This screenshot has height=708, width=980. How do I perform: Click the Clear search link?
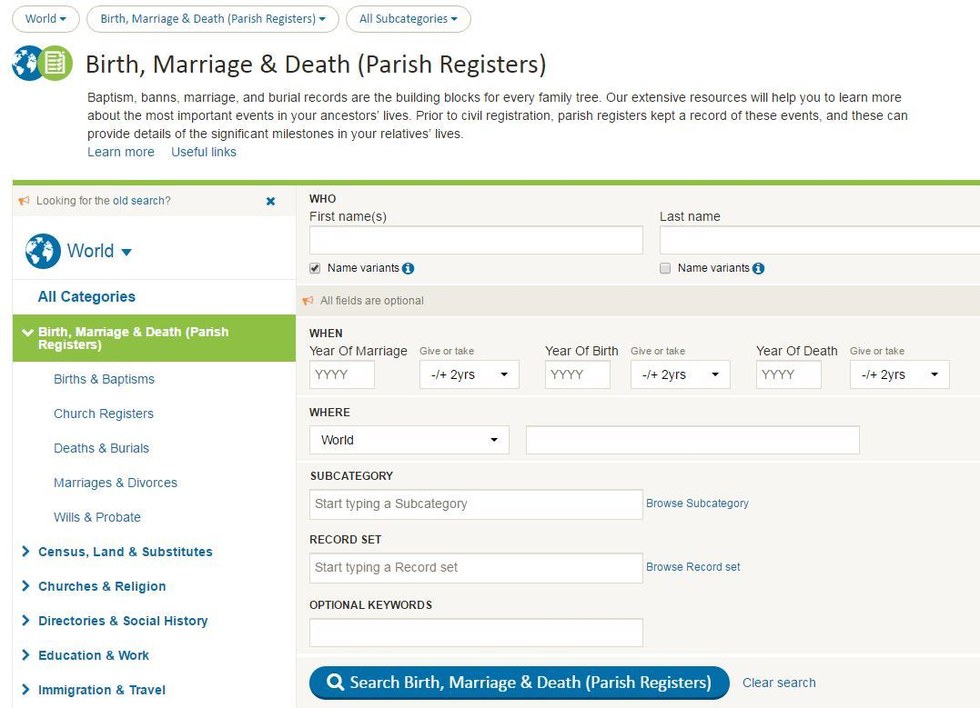779,682
